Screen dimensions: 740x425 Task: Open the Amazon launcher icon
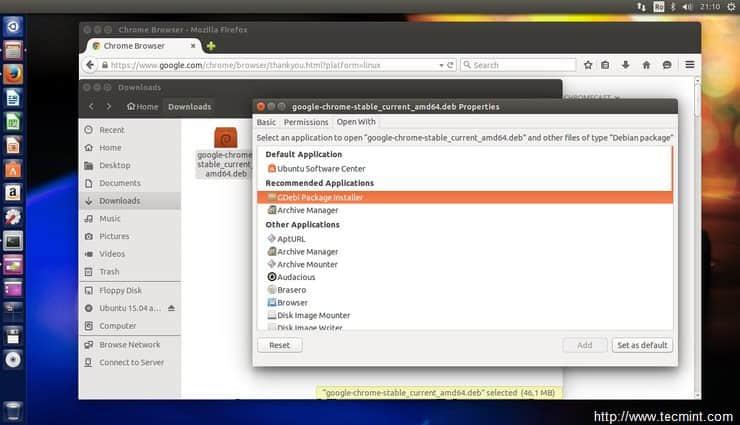click(x=13, y=192)
